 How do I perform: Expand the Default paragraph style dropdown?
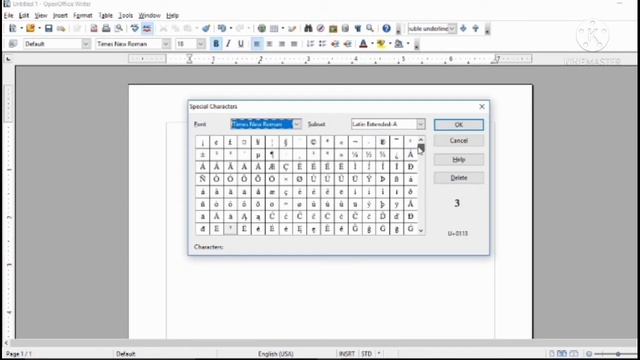point(86,44)
